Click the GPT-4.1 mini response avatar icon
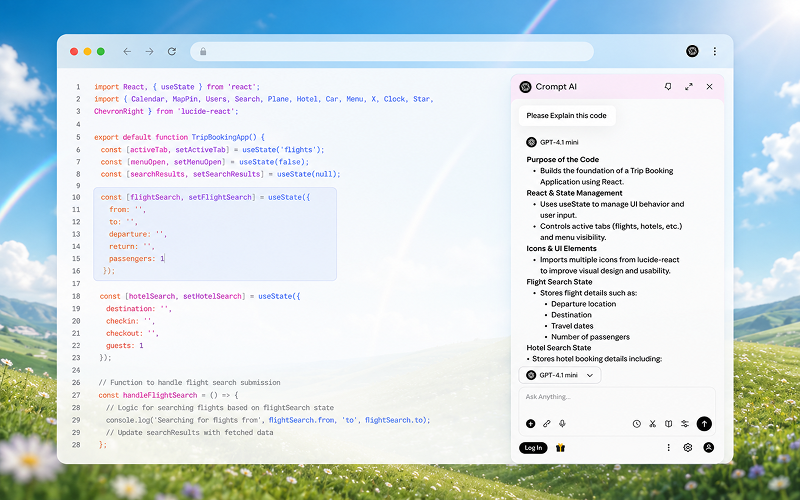800x500 pixels. tap(531, 142)
